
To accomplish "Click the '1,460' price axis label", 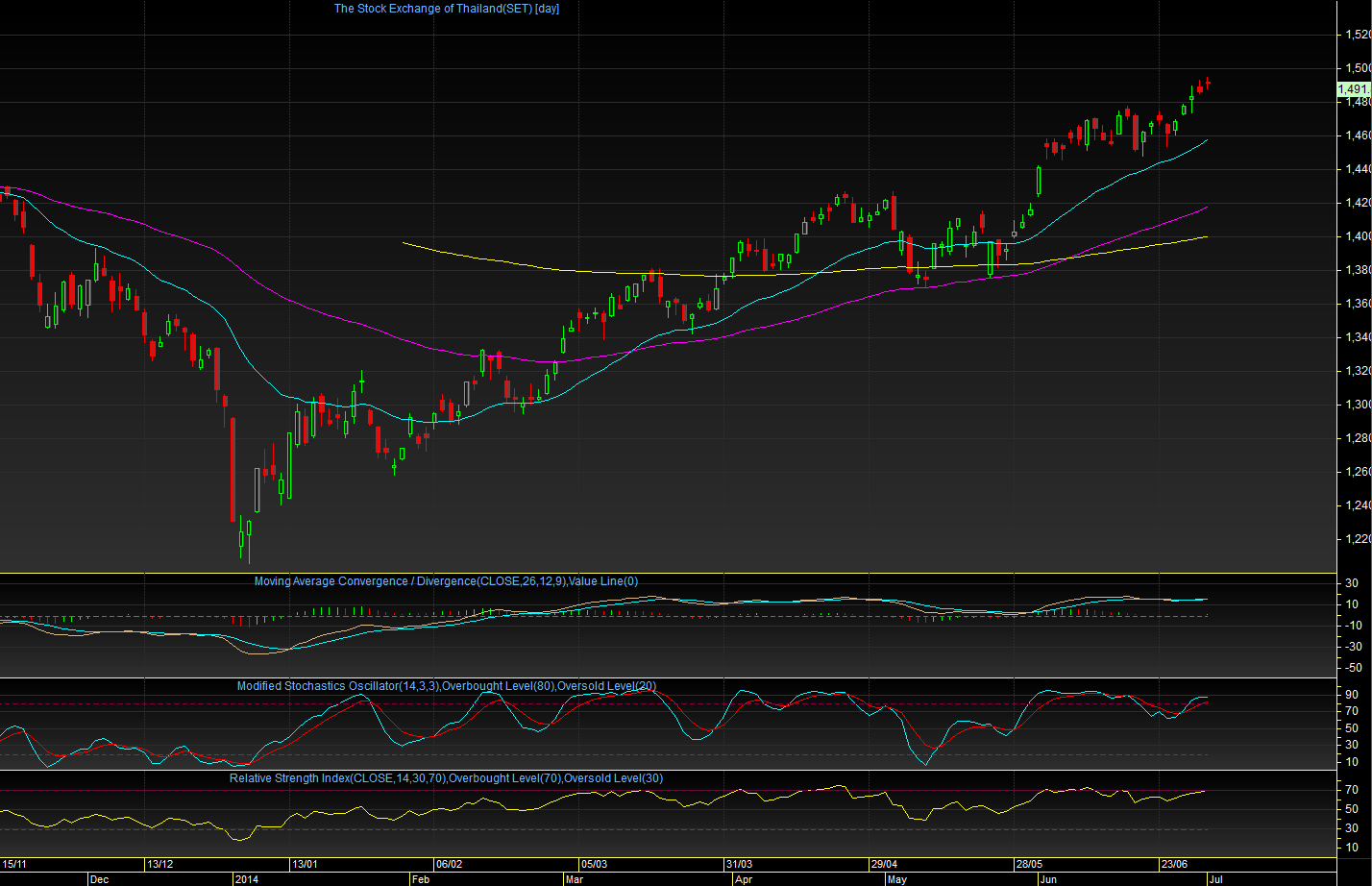I will 1357,135.
